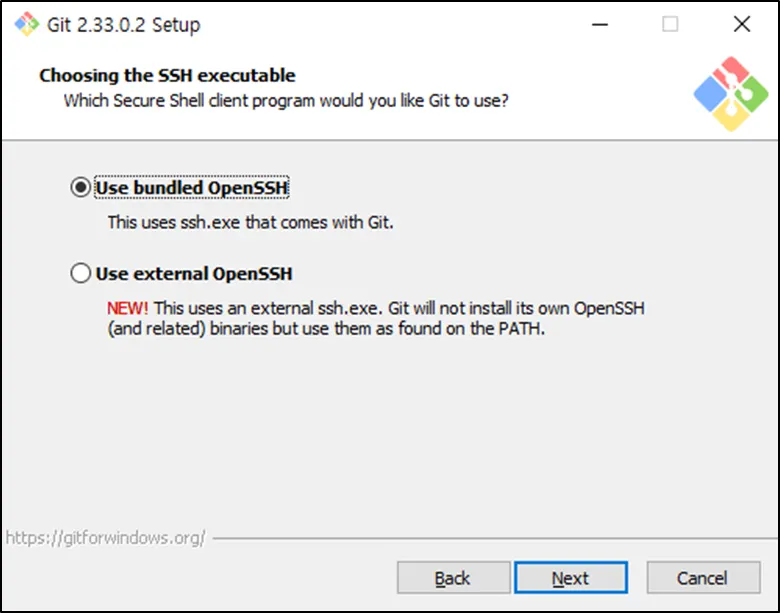This screenshot has height=613, width=780.
Task: Click the "Choosing the SSH executable" heading
Action: (x=167, y=75)
